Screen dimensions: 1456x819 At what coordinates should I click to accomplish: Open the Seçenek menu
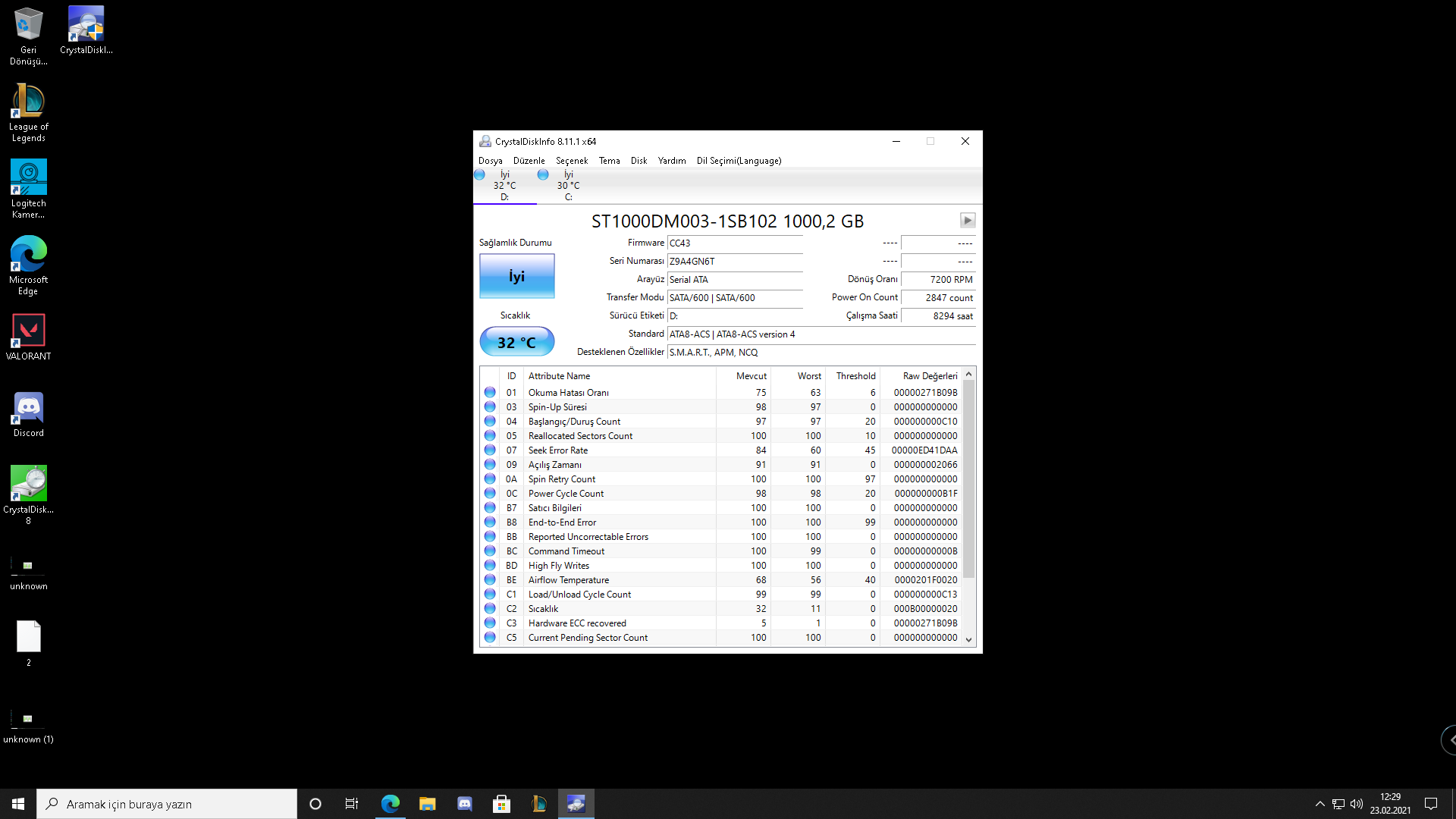click(572, 160)
